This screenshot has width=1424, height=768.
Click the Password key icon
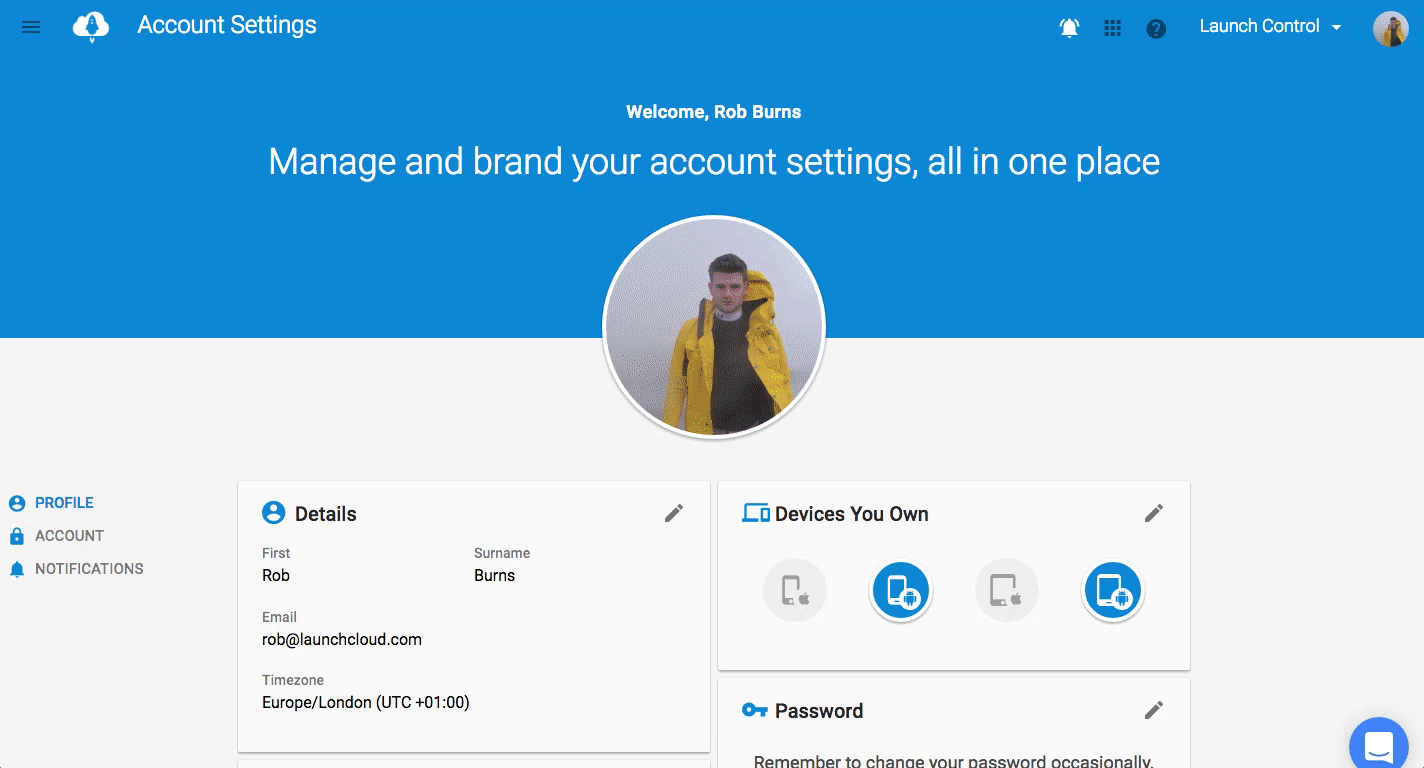[x=755, y=710]
